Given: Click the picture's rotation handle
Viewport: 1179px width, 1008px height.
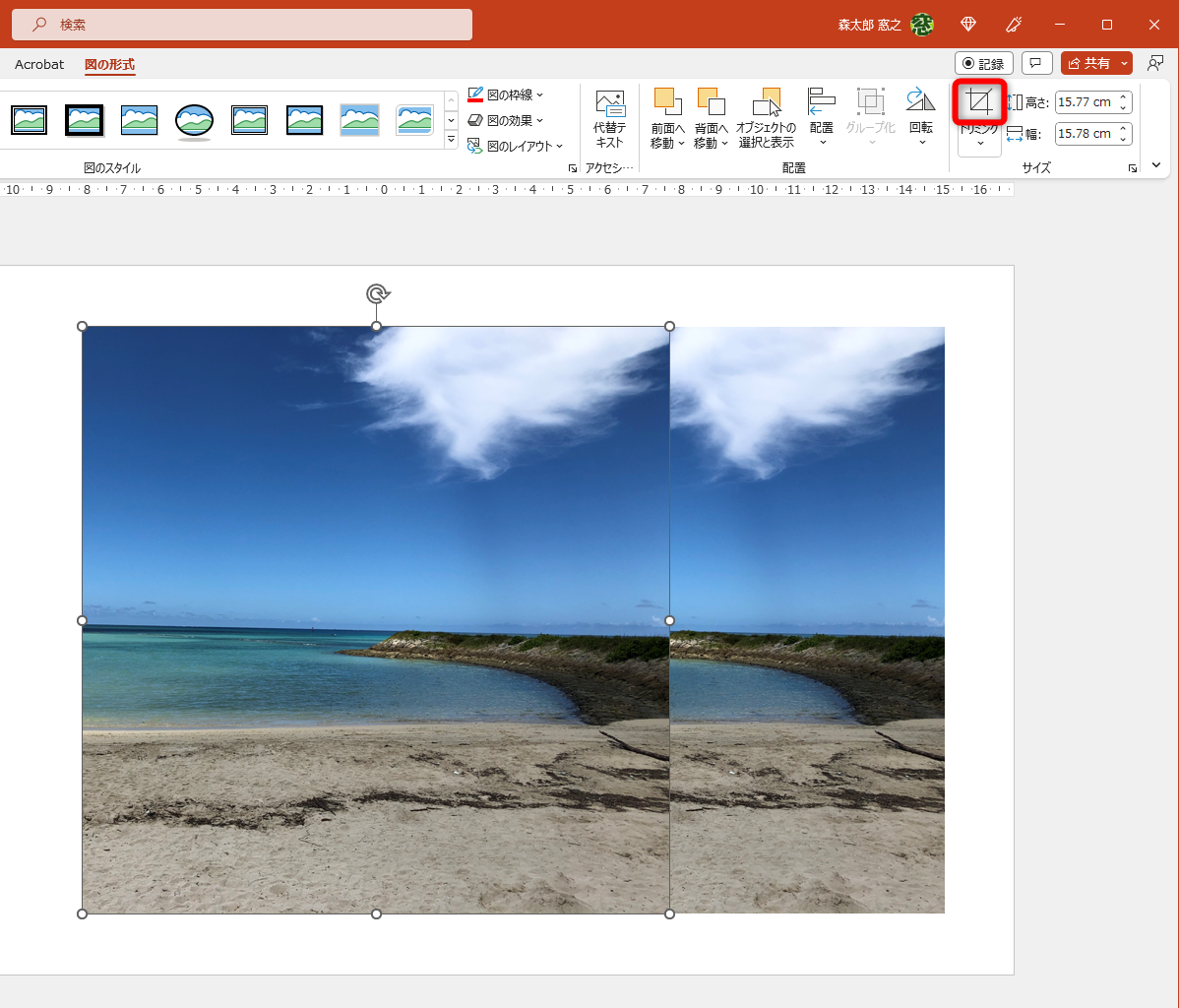Looking at the screenshot, I should [x=378, y=293].
